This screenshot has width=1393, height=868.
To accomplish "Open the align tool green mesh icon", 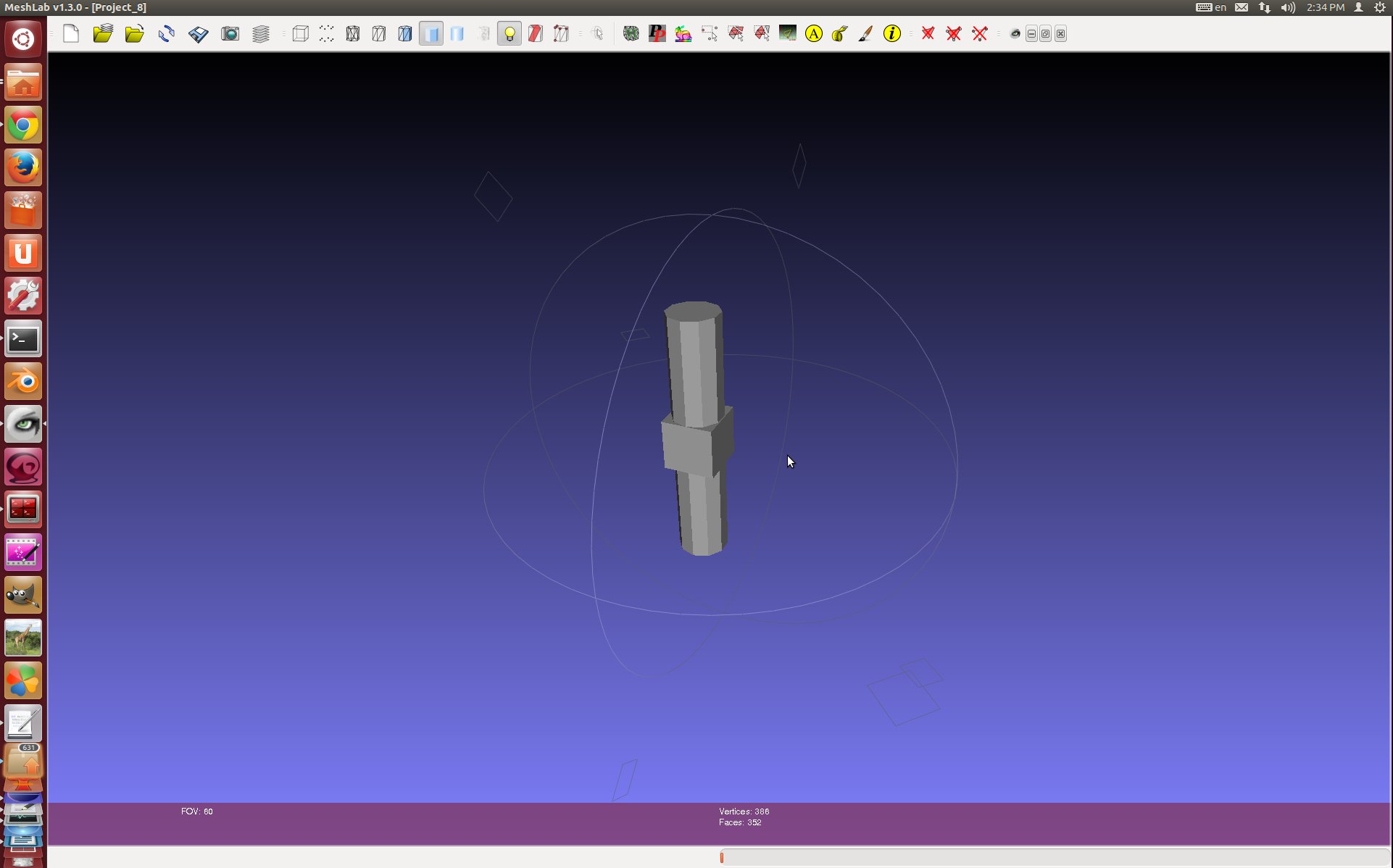I will [631, 33].
